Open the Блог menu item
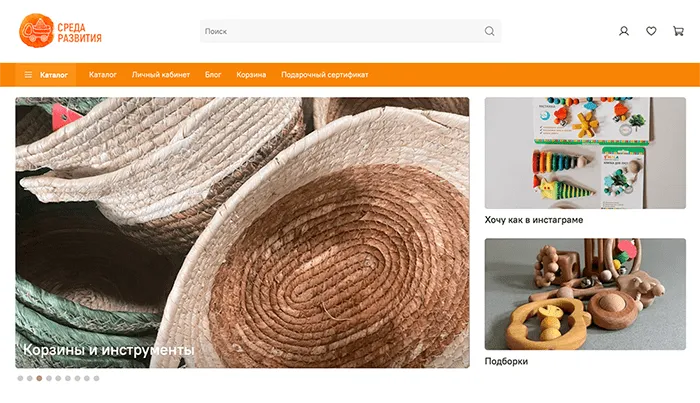Screen dimensions: 700x403 pos(213,75)
